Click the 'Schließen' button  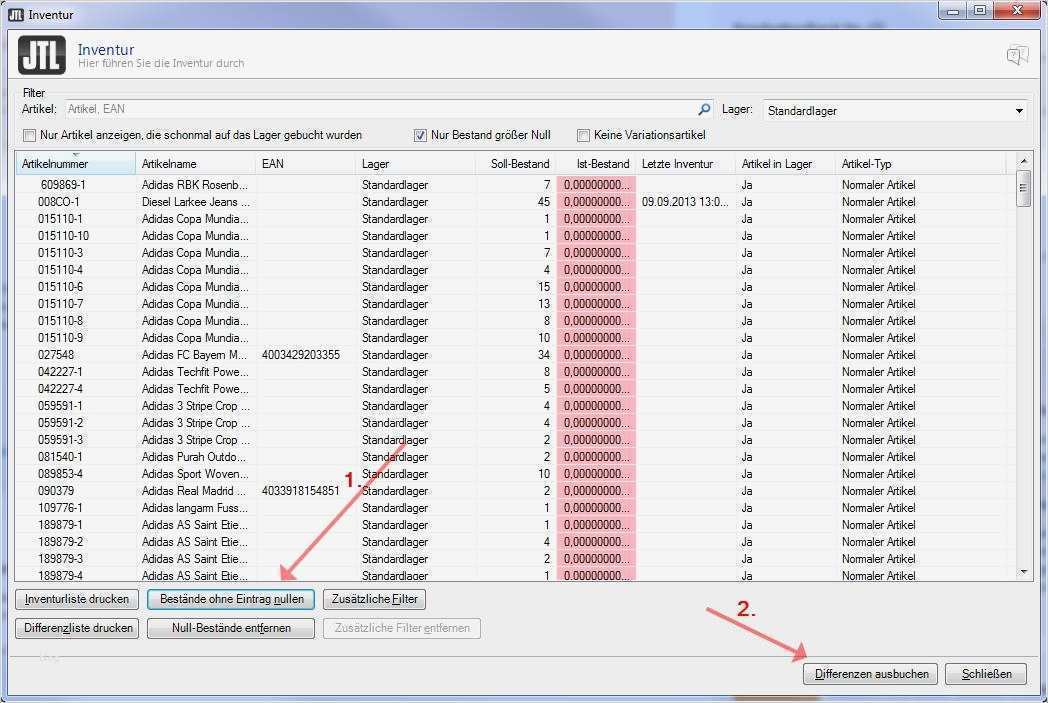coord(986,674)
